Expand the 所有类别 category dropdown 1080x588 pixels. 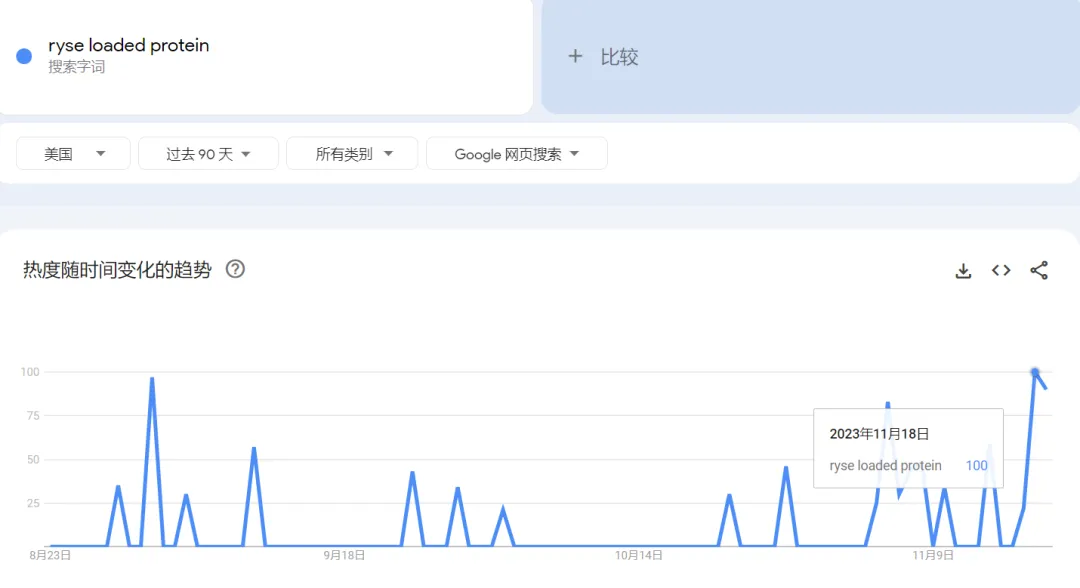pos(352,154)
